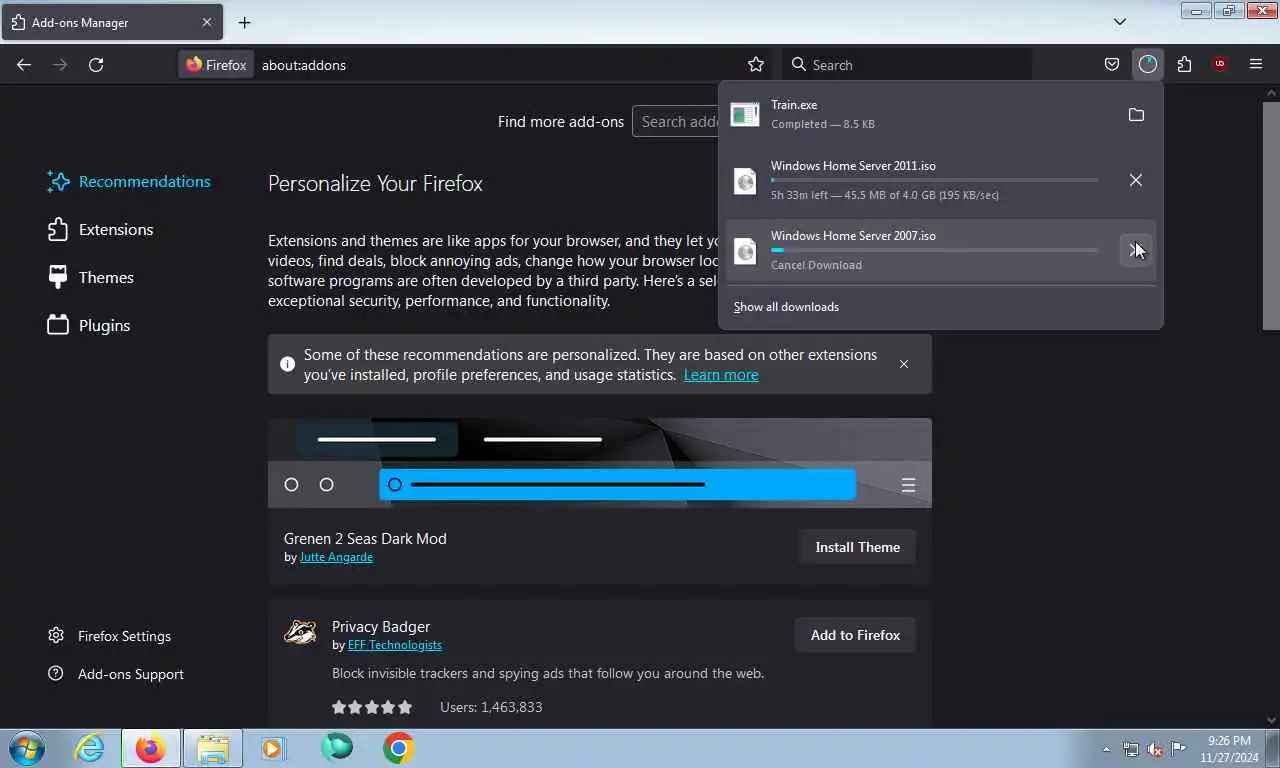This screenshot has height=768, width=1280.
Task: Open the Pocket save icon
Action: (x=1111, y=64)
